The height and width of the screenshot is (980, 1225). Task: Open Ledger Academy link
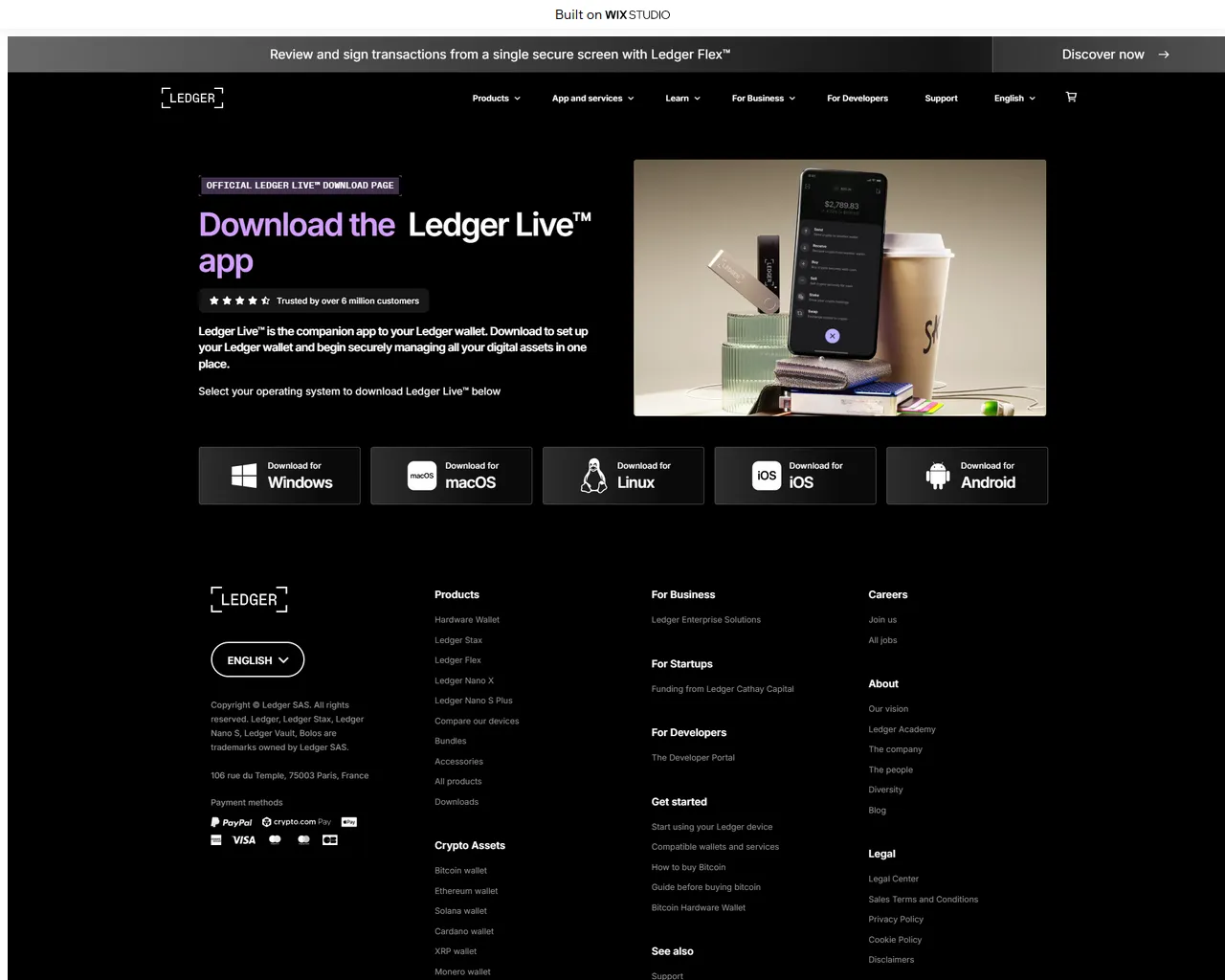(902, 729)
